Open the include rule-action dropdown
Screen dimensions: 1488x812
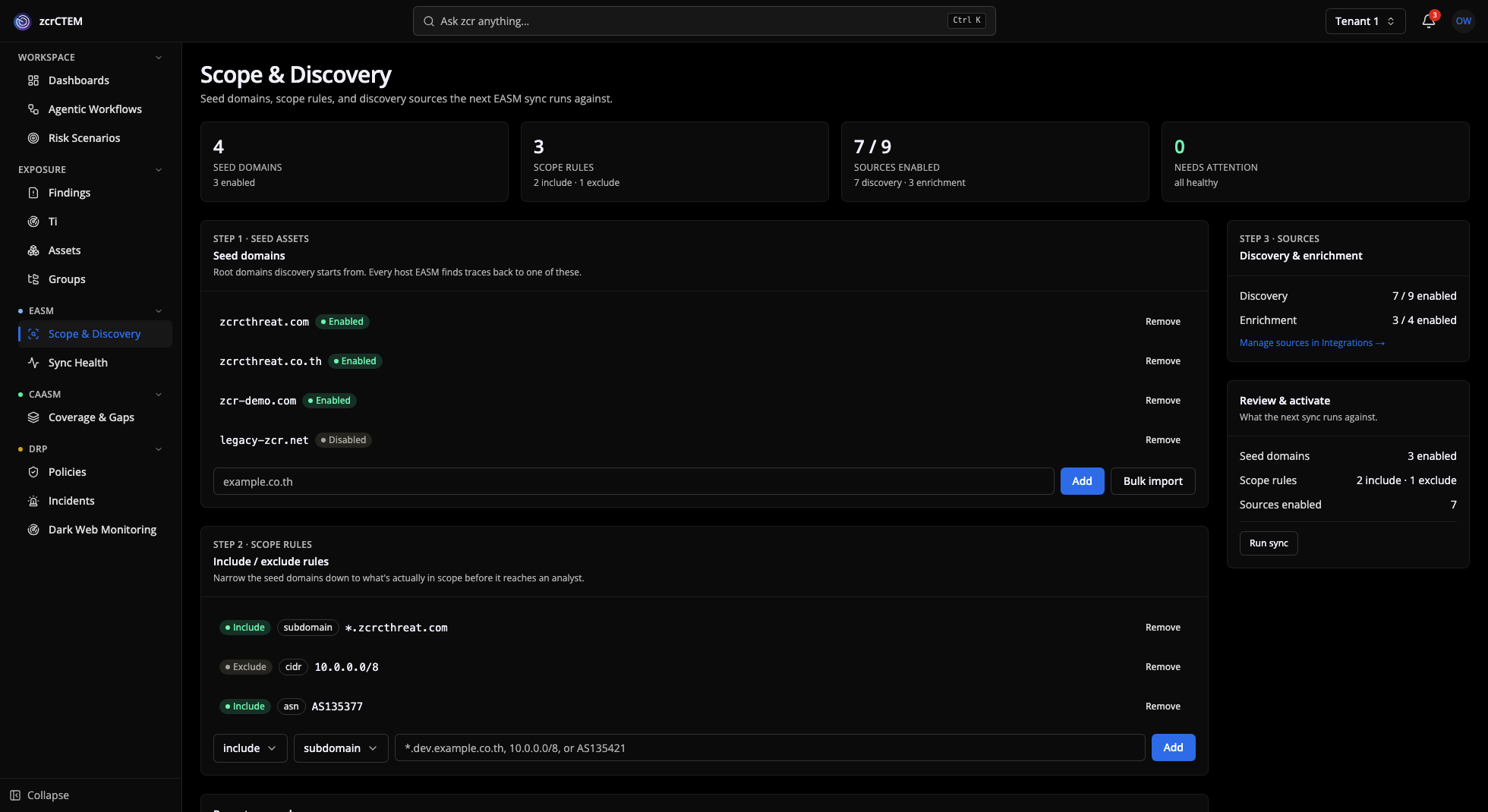[250, 748]
